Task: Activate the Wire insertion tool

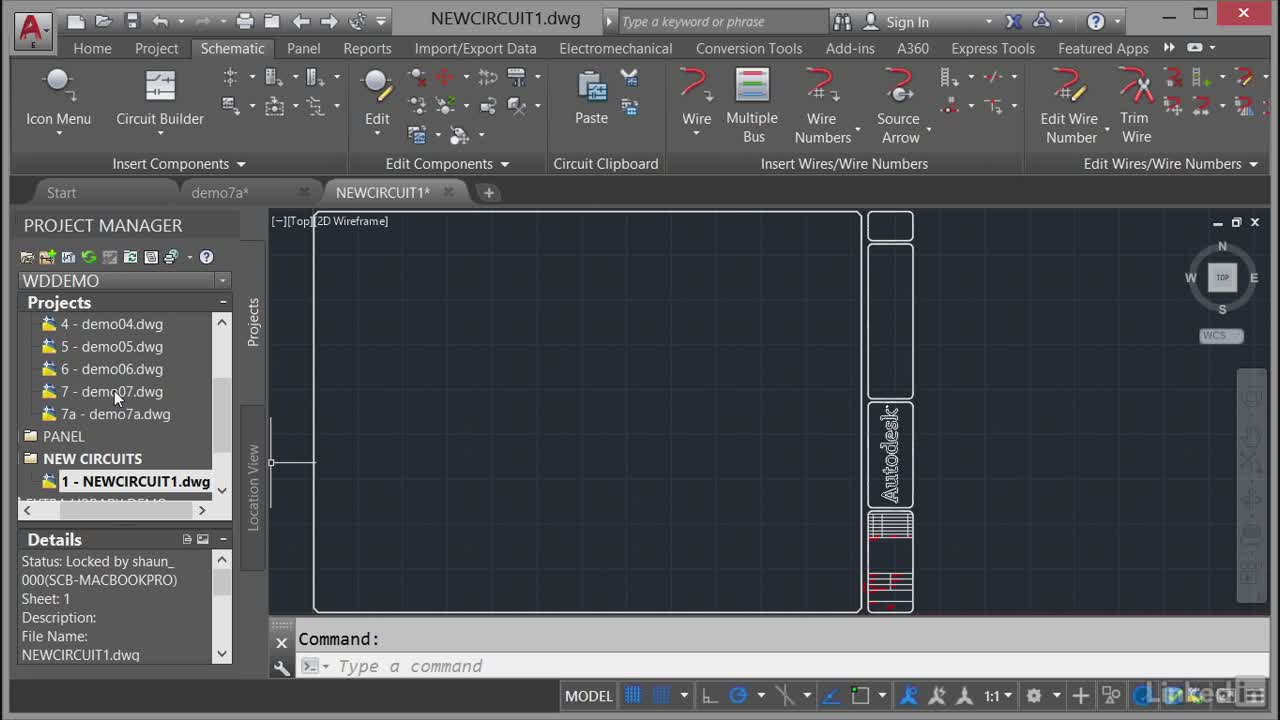Action: pyautogui.click(x=696, y=100)
